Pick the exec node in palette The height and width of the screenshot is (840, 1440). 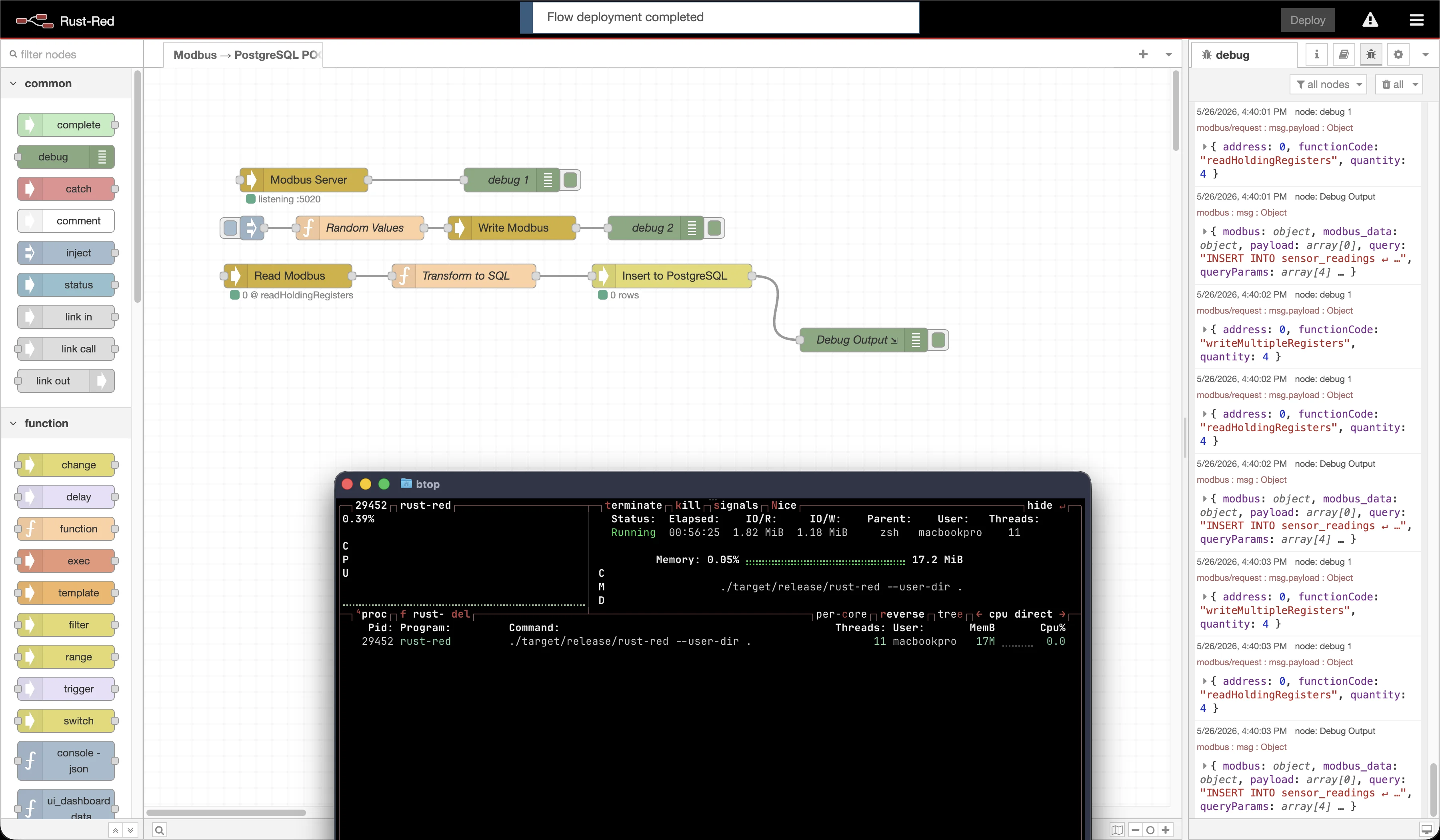coord(66,560)
